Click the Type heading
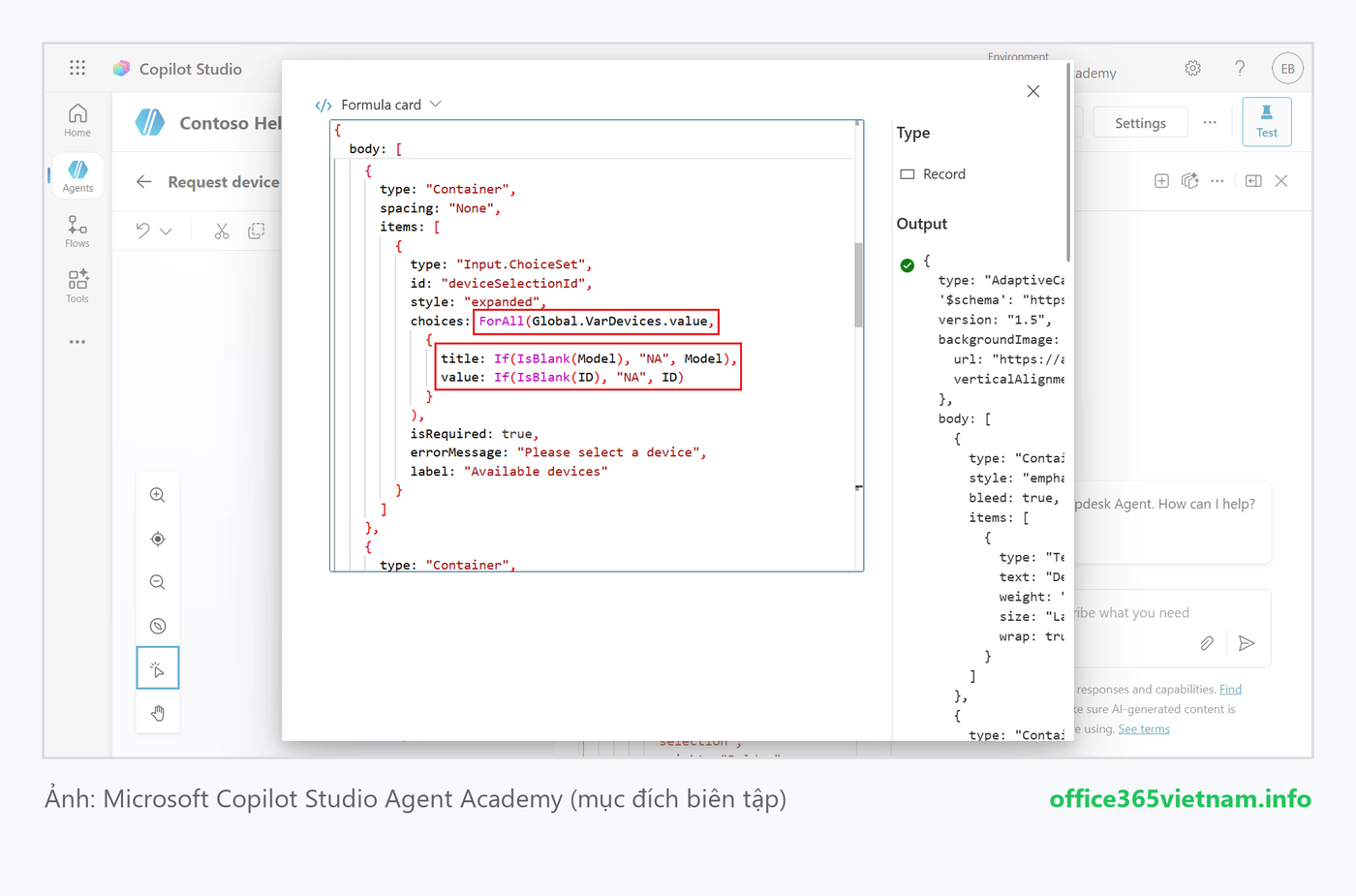Image resolution: width=1356 pixels, height=896 pixels. coord(913,133)
